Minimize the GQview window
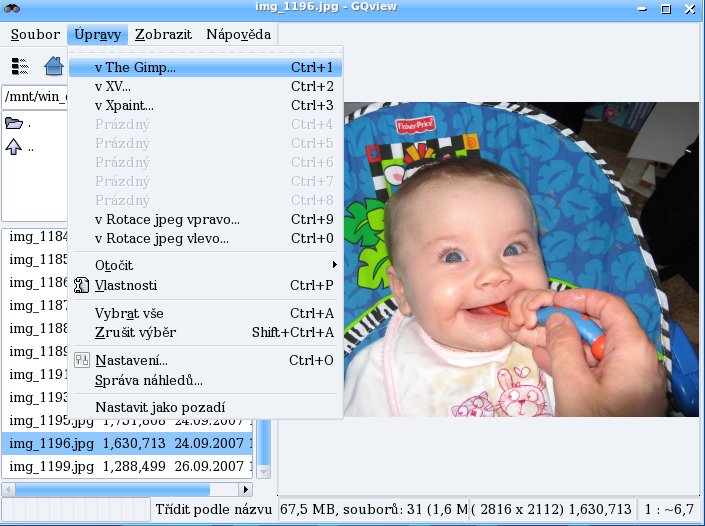The width and height of the screenshot is (705, 526). click(x=642, y=9)
